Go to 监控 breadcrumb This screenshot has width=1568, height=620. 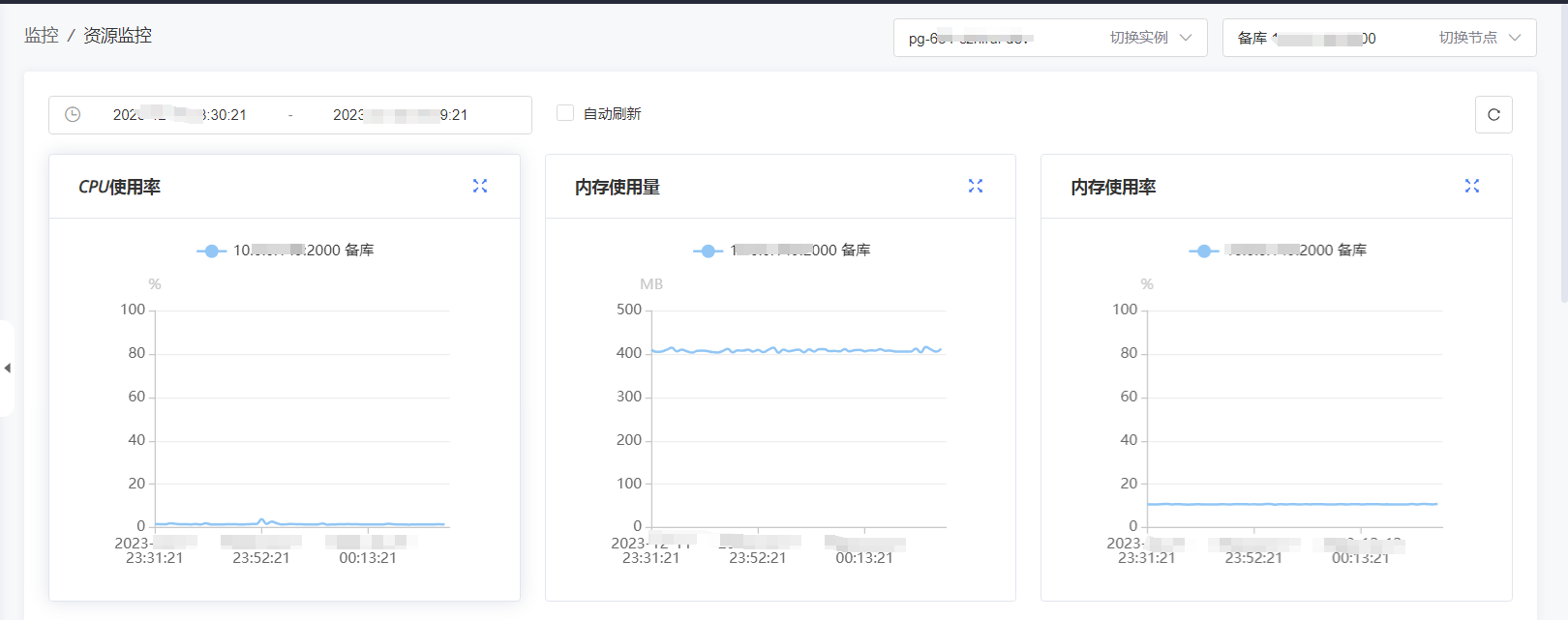(x=42, y=36)
